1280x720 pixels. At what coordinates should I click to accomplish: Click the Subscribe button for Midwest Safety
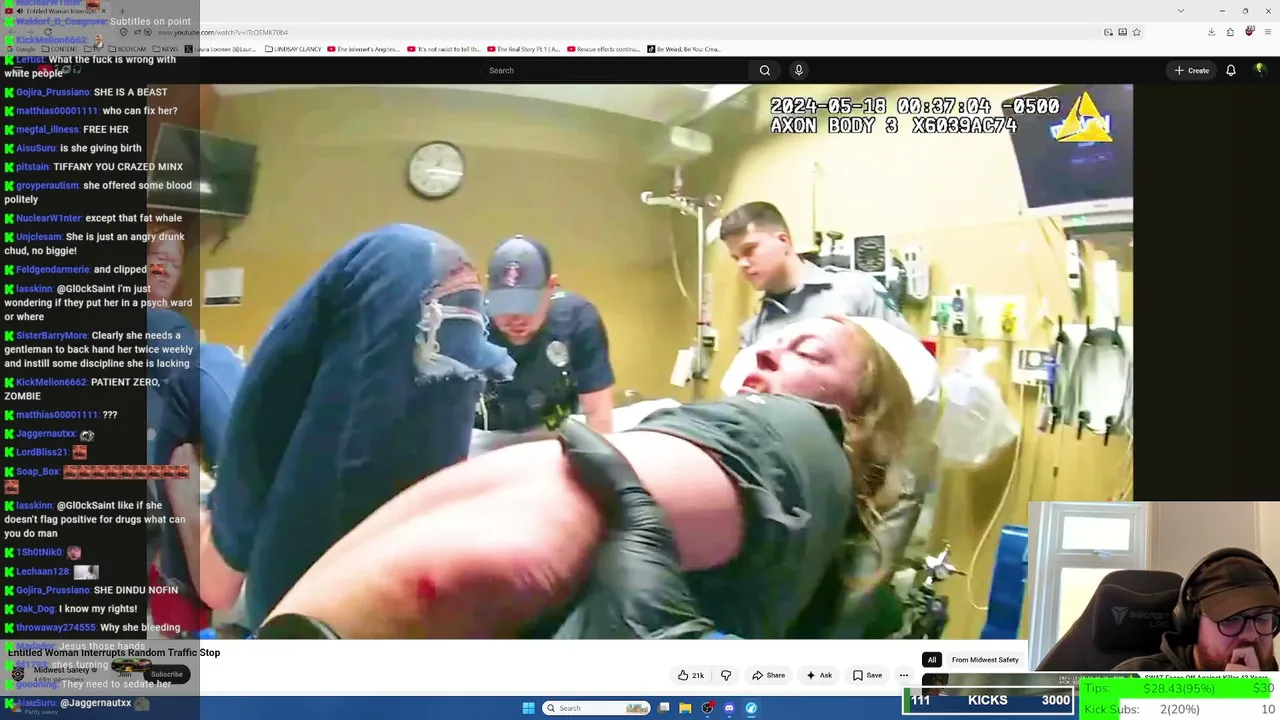pos(167,674)
